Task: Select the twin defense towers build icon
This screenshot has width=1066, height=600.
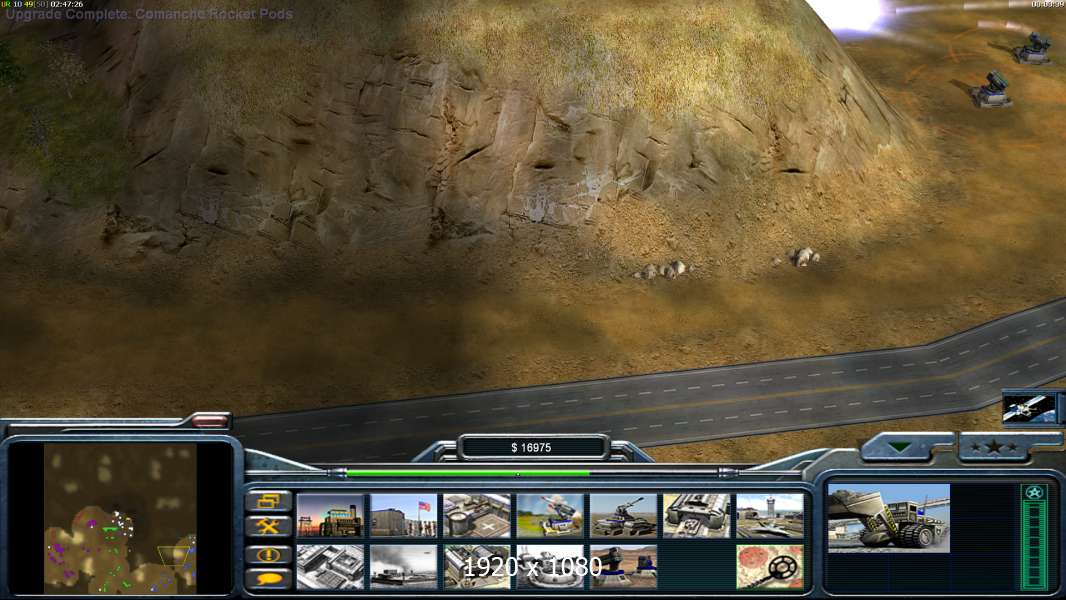Action: click(x=623, y=566)
